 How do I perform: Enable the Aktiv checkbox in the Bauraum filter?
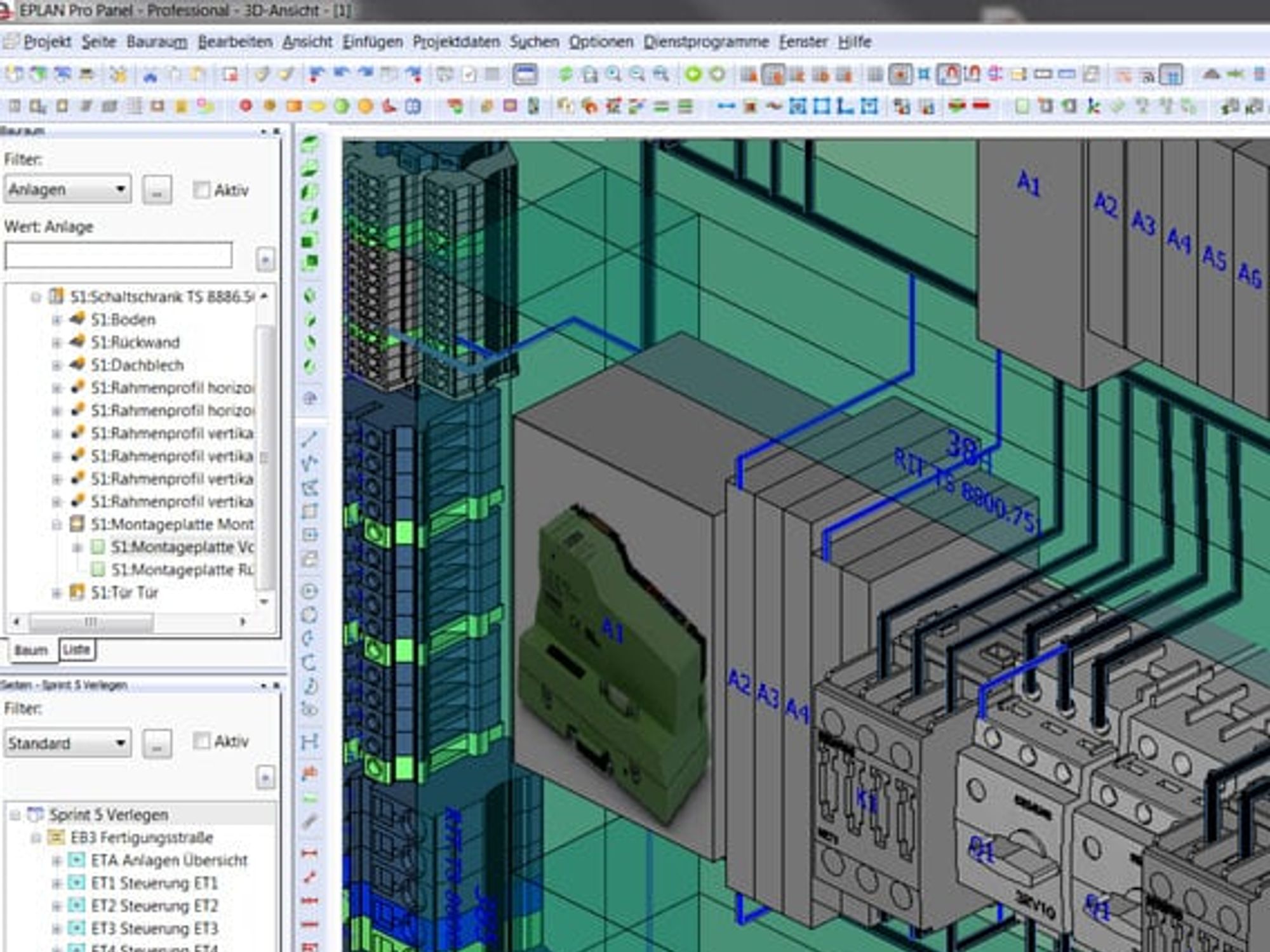click(201, 190)
